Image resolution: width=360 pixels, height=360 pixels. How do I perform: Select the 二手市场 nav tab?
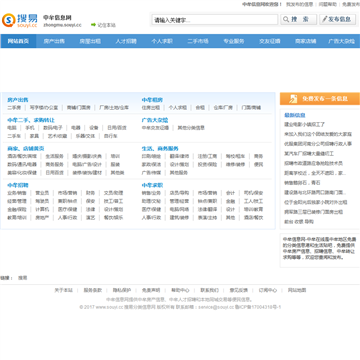tap(198, 41)
